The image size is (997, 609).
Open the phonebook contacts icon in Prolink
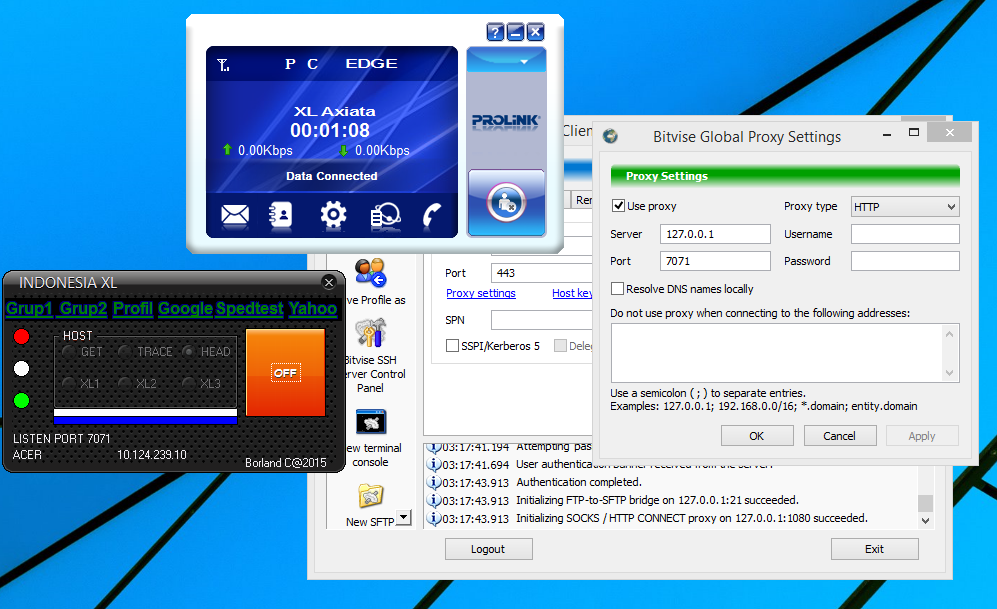280,215
